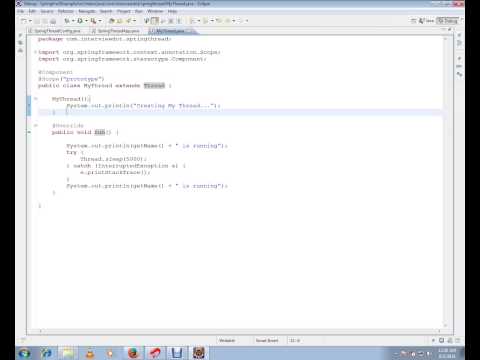This screenshot has height=360, width=480.
Task: Click the taskbar clock
Action: click(x=447, y=353)
